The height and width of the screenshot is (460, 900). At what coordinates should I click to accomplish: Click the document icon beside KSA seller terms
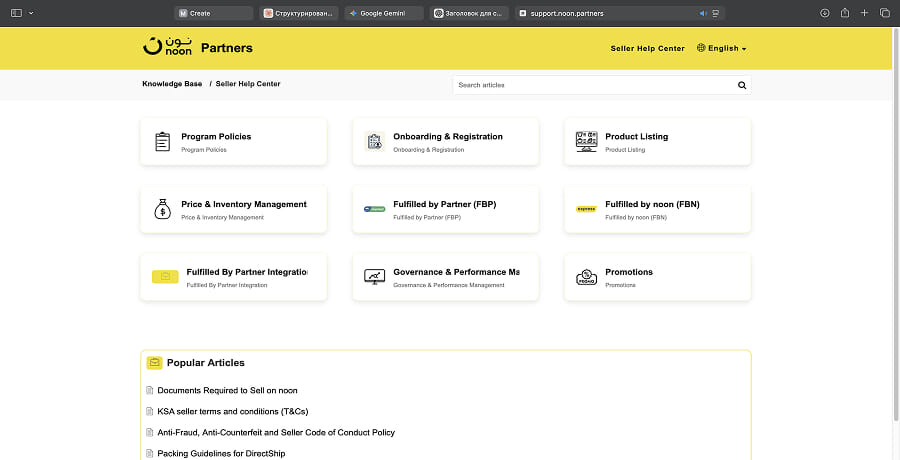(x=150, y=411)
